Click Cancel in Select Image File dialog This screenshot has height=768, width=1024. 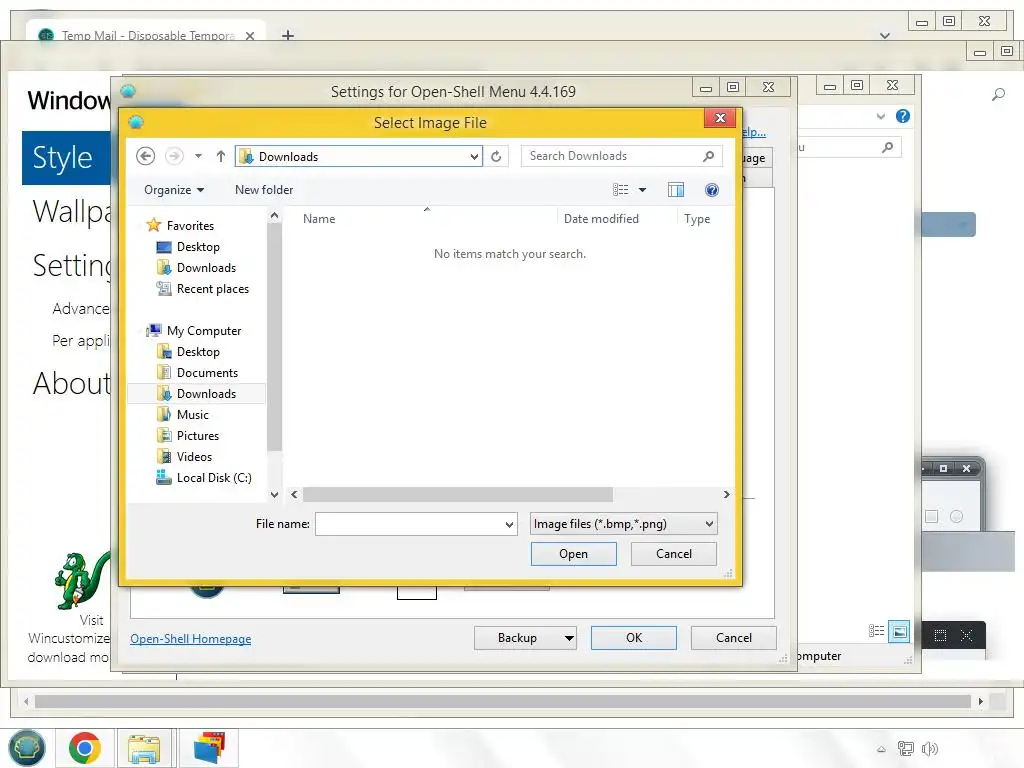pos(673,554)
